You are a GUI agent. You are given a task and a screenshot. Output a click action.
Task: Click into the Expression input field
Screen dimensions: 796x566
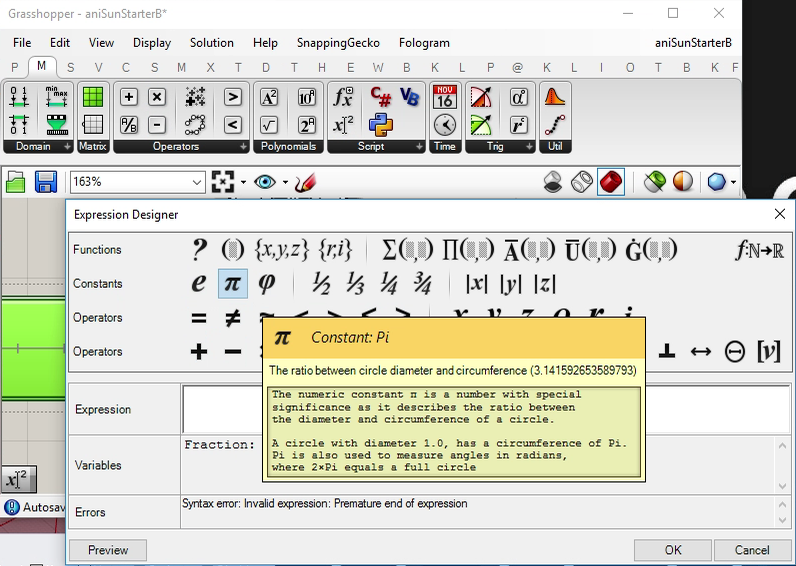(x=486, y=409)
